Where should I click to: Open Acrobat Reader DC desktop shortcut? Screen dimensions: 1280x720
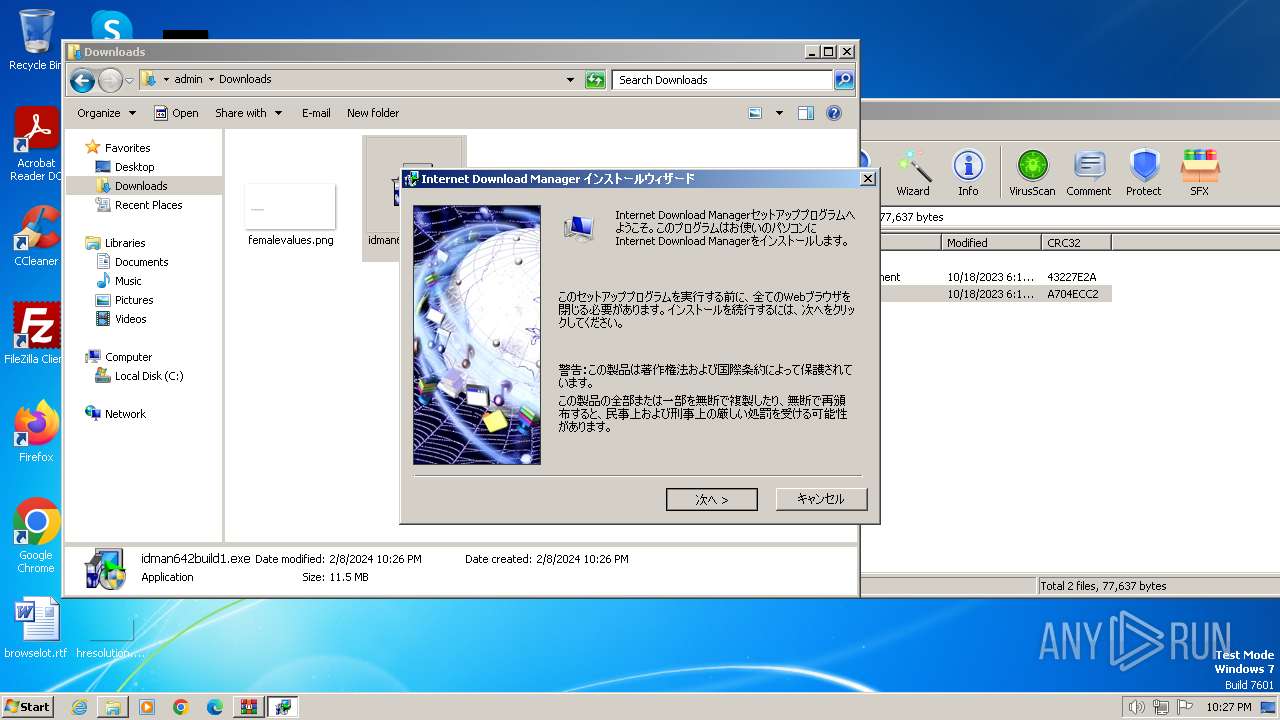(36, 145)
